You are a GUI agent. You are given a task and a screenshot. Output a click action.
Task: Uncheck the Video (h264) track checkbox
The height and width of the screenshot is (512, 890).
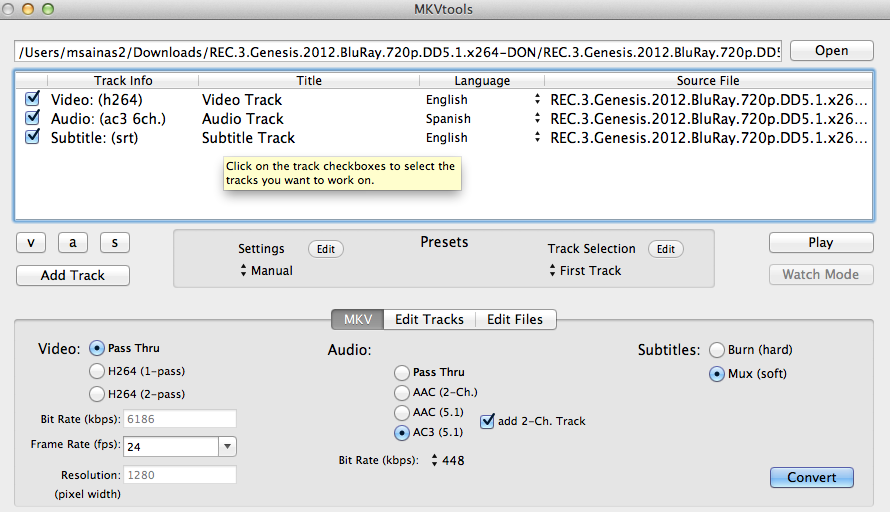coord(33,99)
